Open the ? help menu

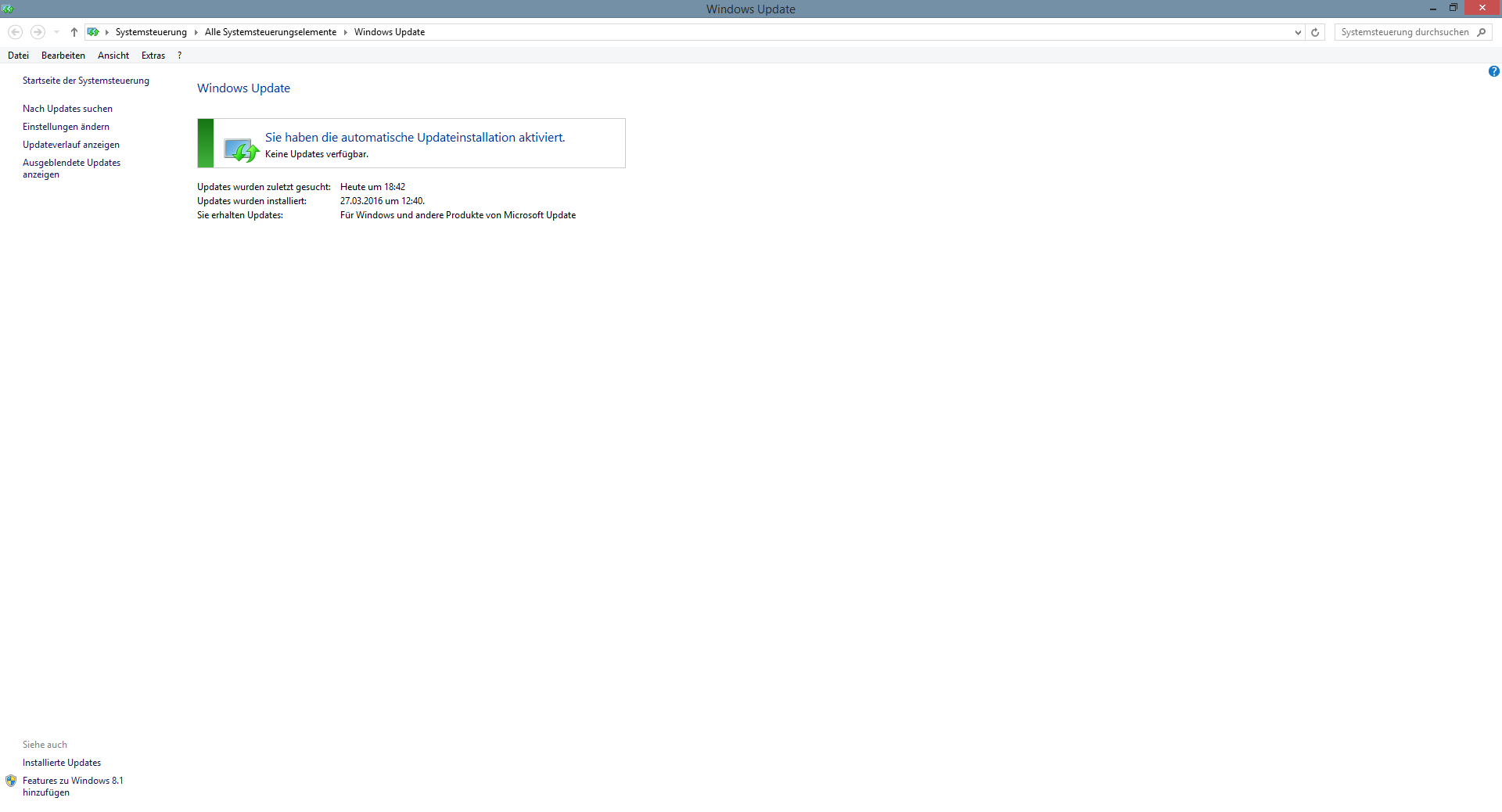[x=179, y=56]
